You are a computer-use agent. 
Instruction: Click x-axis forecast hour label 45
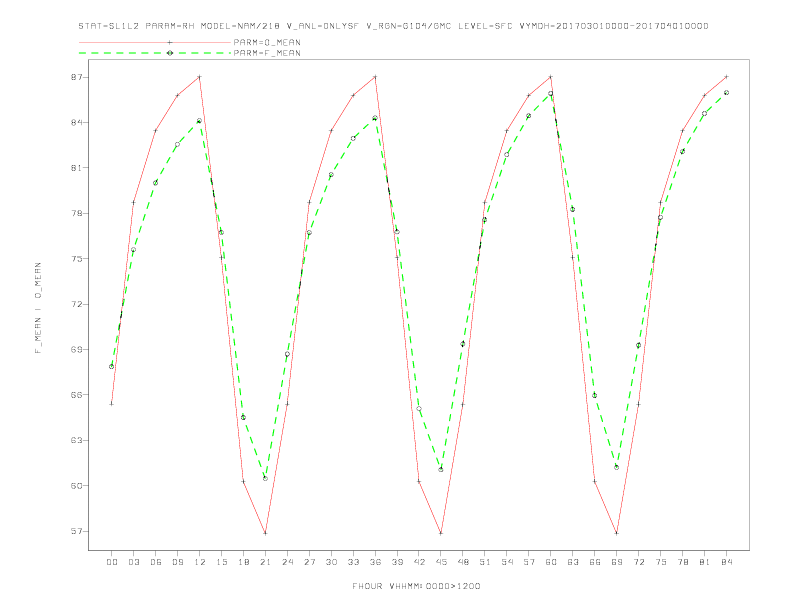[x=441, y=562]
